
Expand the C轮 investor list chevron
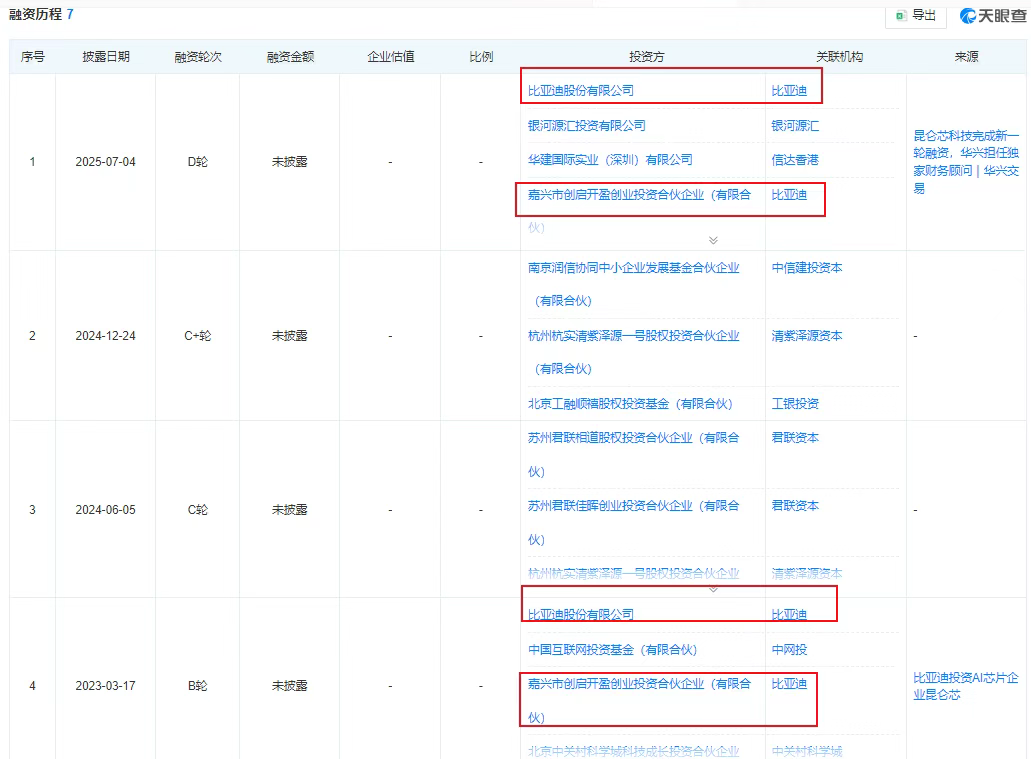point(713,589)
